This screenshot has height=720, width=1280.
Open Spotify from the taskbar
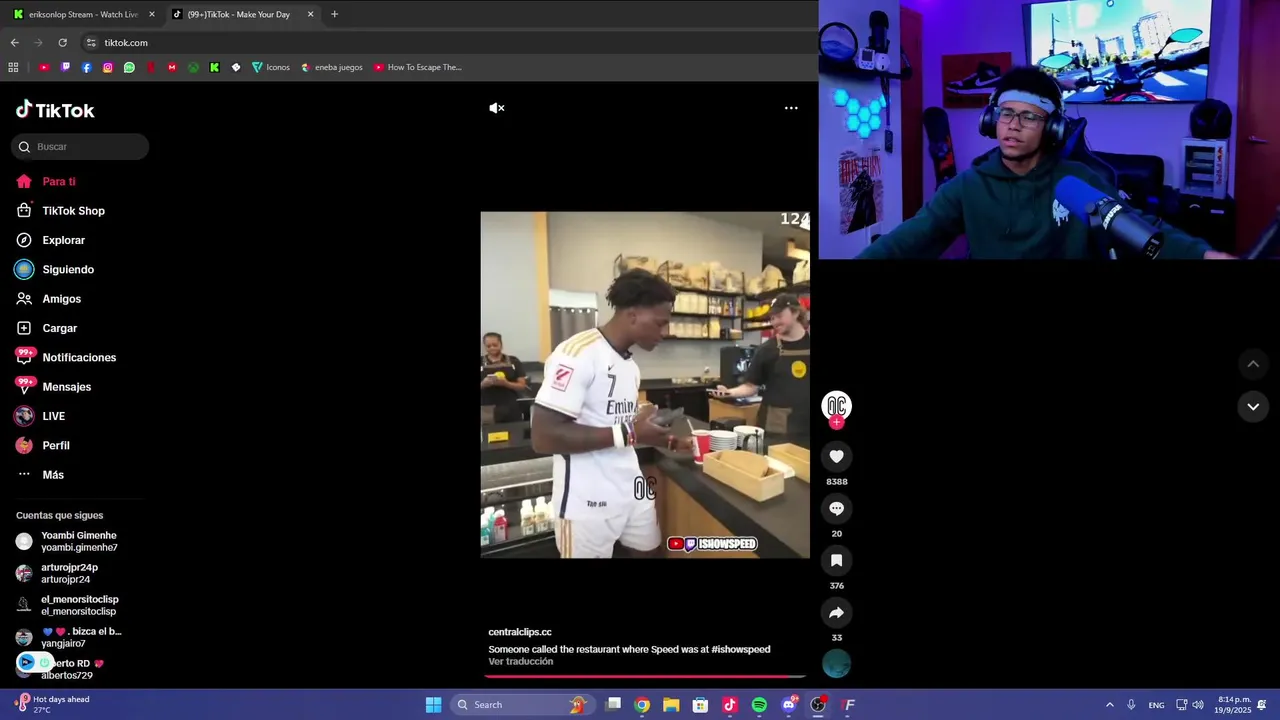[x=759, y=705]
